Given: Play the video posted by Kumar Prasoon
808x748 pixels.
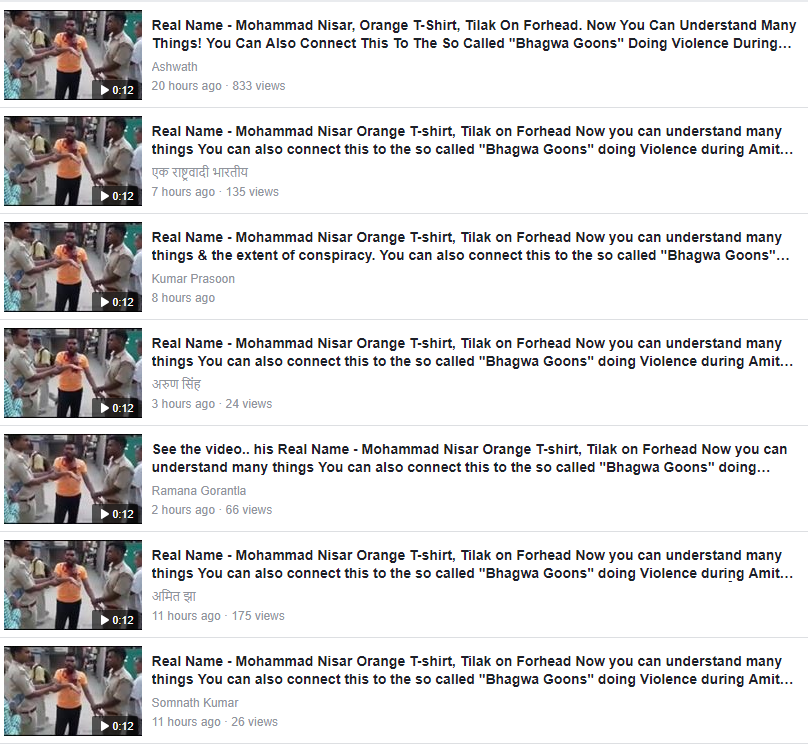Looking at the screenshot, I should (x=73, y=267).
